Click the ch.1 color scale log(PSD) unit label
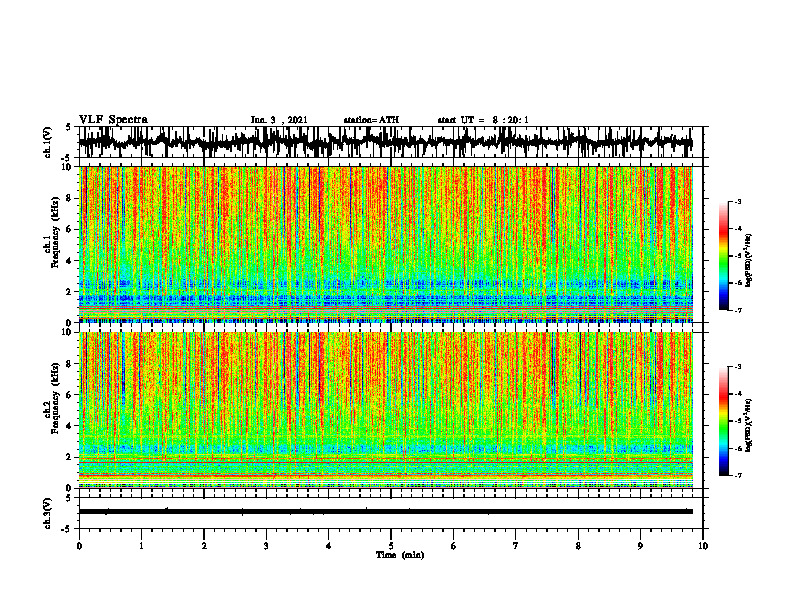 click(749, 261)
